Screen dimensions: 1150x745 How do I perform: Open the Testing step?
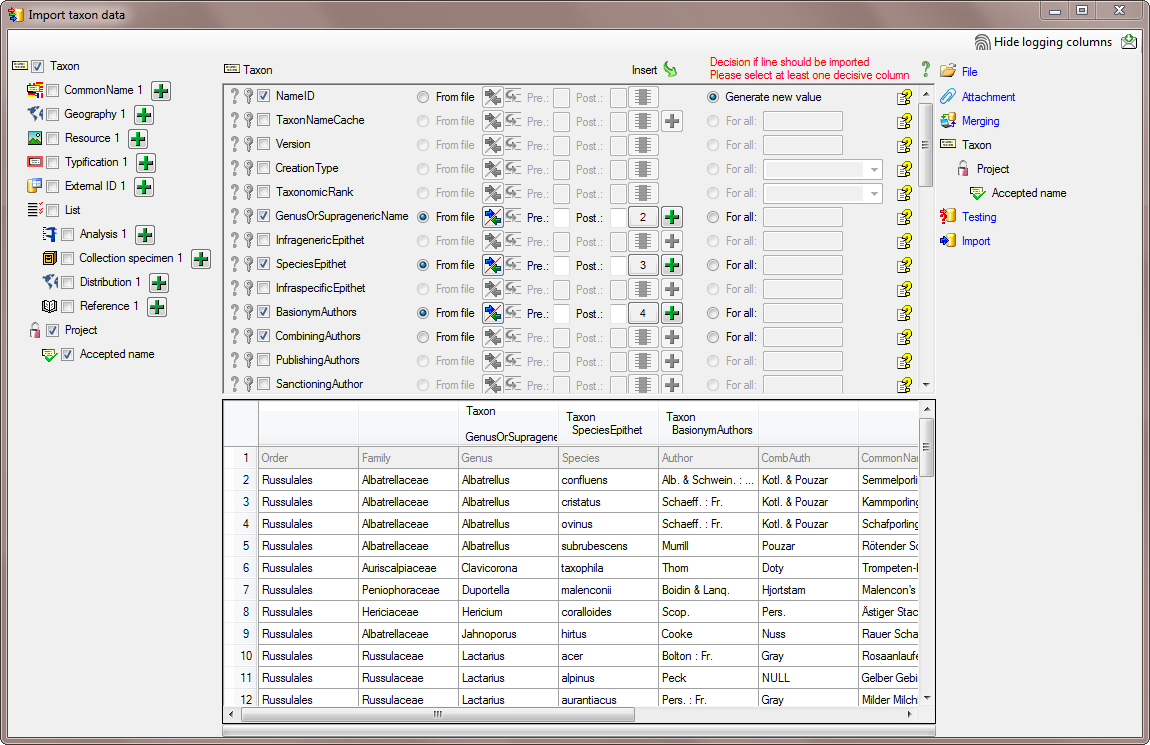click(x=978, y=217)
